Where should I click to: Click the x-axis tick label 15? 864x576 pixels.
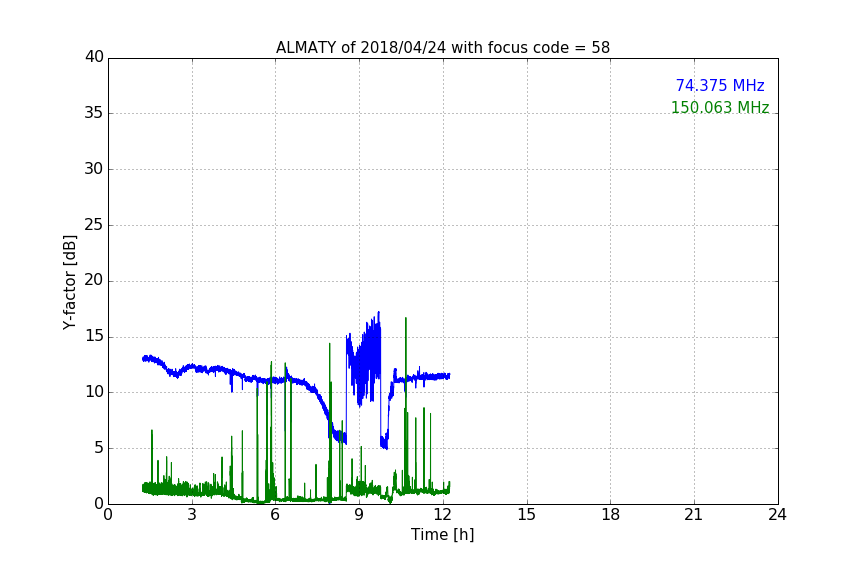point(527,515)
